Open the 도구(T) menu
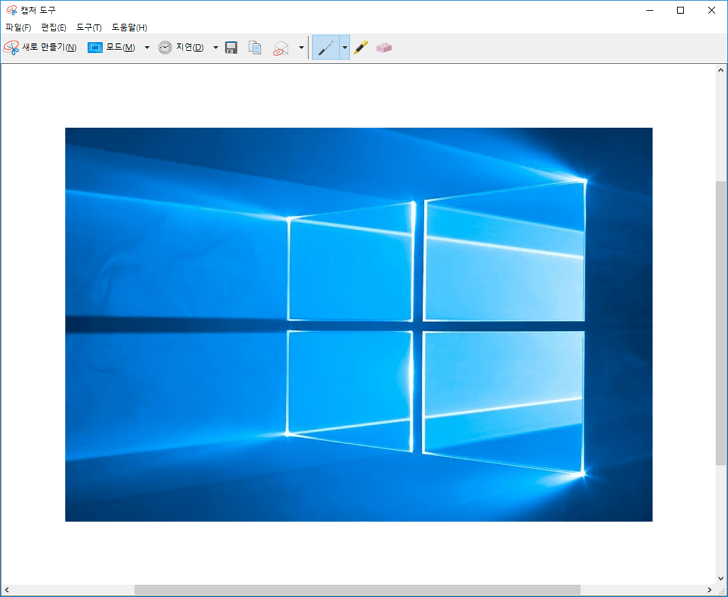 pyautogui.click(x=89, y=27)
